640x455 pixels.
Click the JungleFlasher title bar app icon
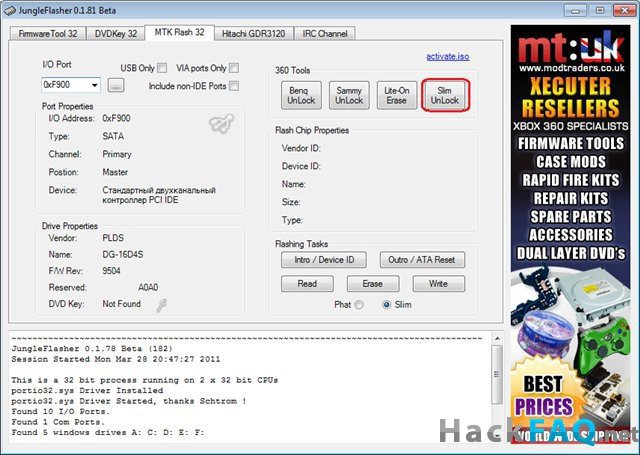pos(9,10)
